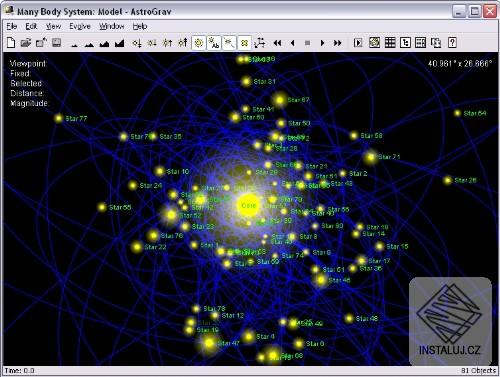Select the star labeled Star 24
Viewport: 500px width, 377px height.
tap(133, 185)
